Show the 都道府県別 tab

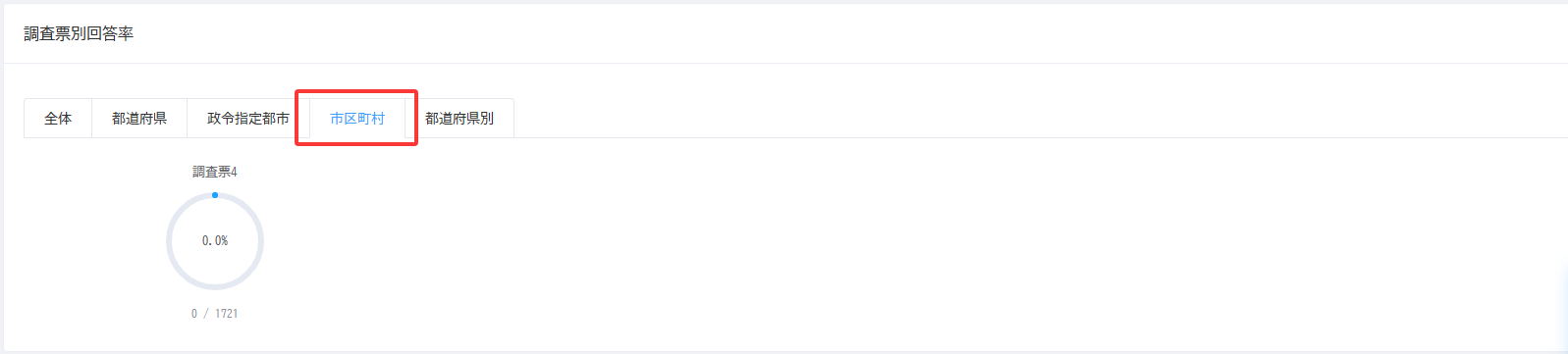click(x=460, y=119)
